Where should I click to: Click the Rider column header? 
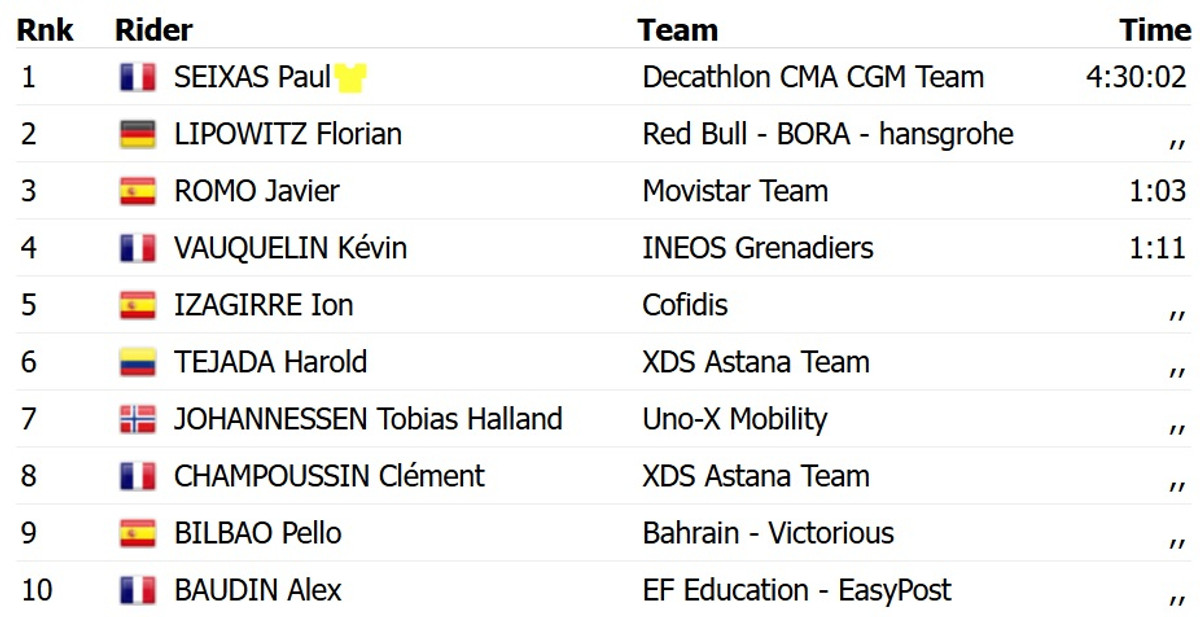pos(154,30)
